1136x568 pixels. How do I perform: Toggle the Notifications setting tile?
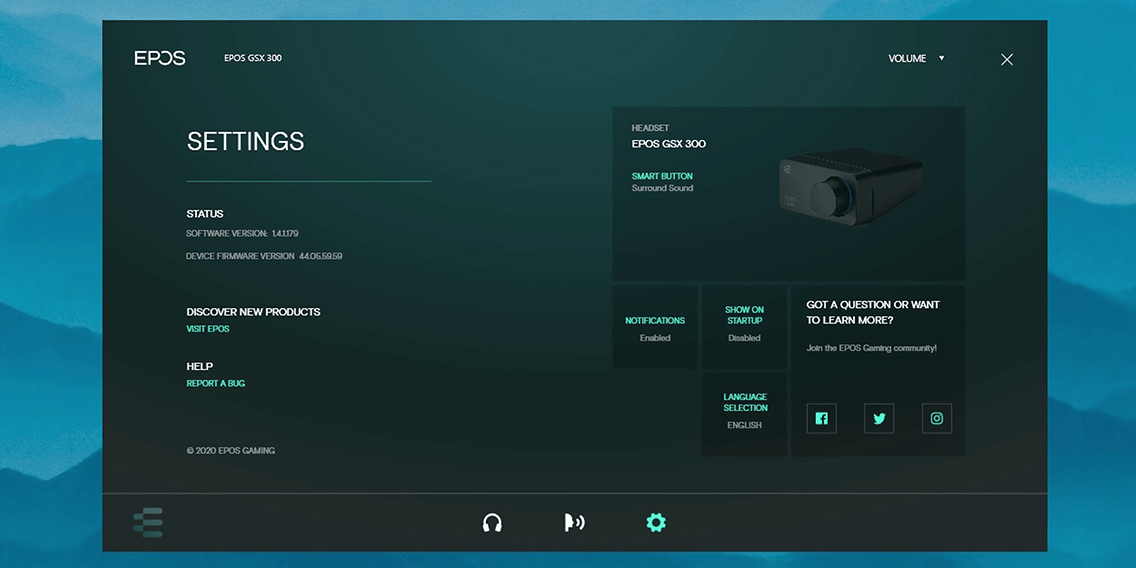coord(655,327)
